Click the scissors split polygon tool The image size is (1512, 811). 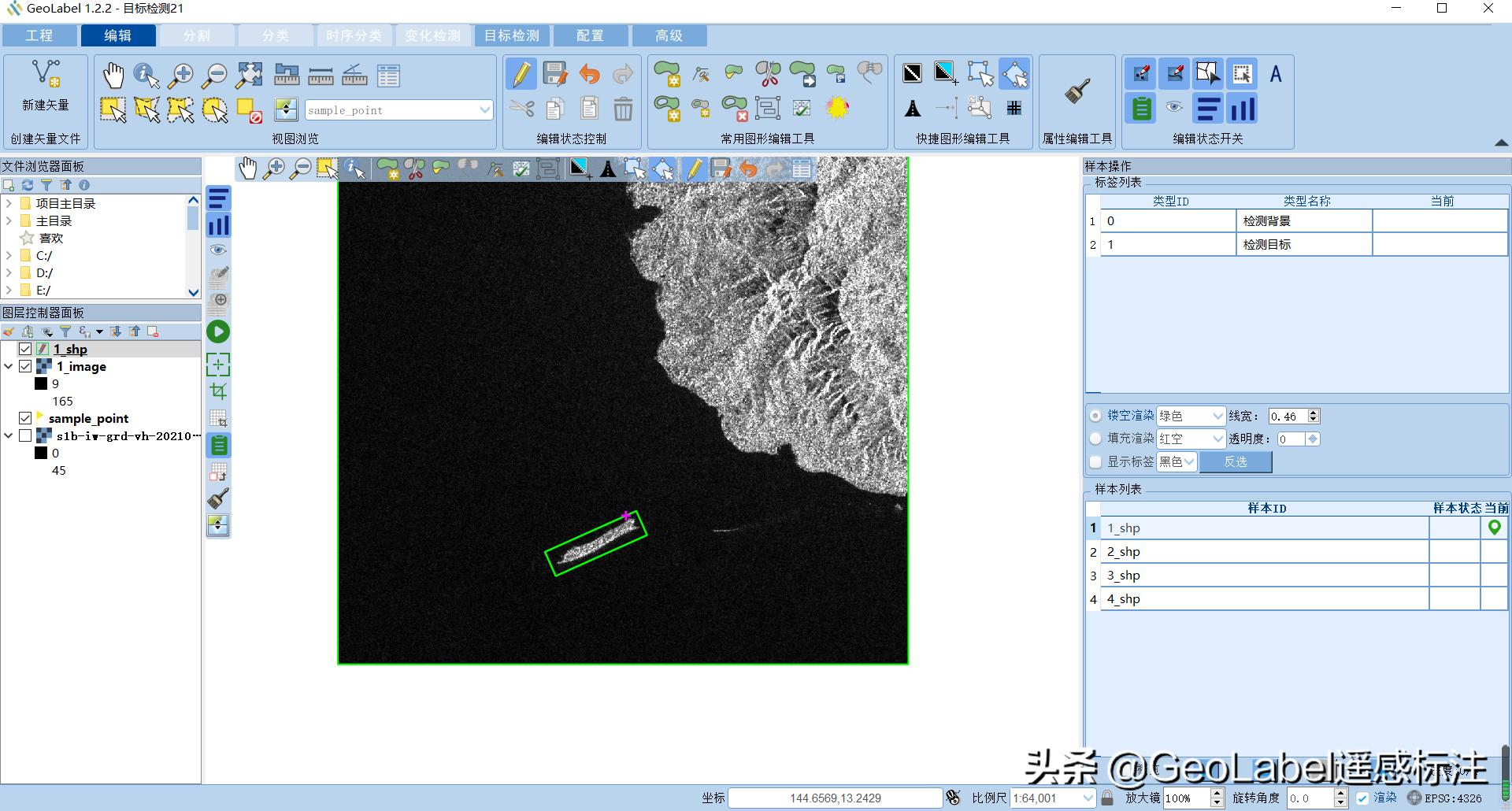coord(768,75)
